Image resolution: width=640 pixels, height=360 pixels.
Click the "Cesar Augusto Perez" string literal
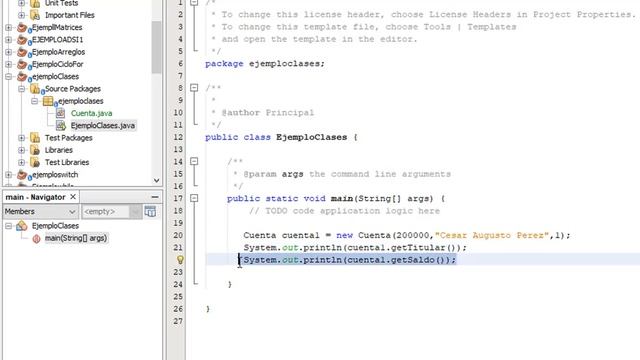click(x=492, y=235)
